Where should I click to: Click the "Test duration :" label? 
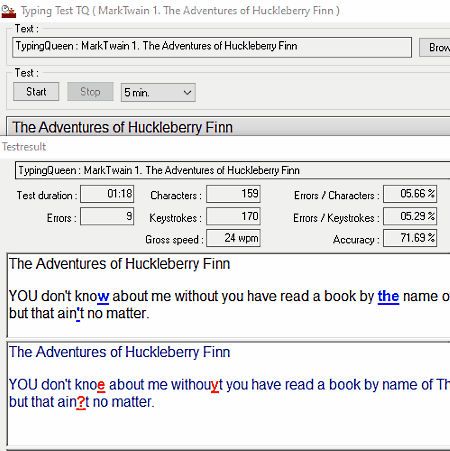coord(47,195)
